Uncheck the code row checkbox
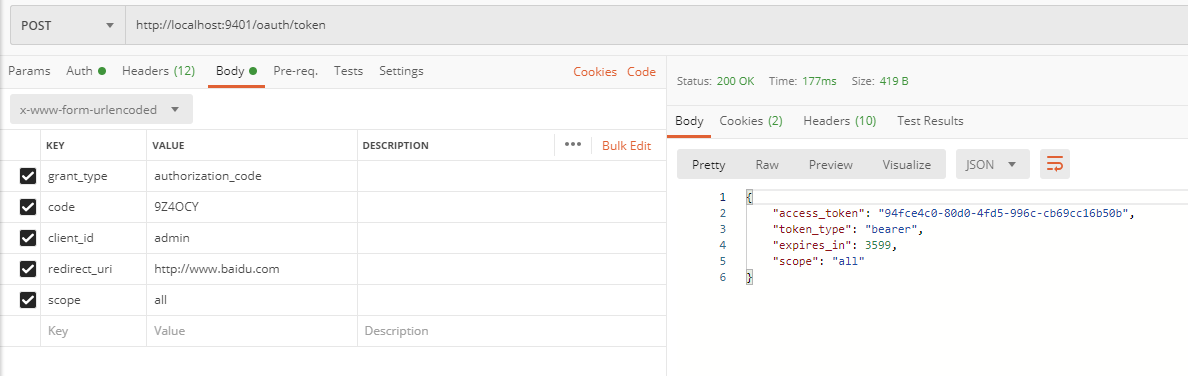This screenshot has width=1188, height=376. click(x=28, y=207)
